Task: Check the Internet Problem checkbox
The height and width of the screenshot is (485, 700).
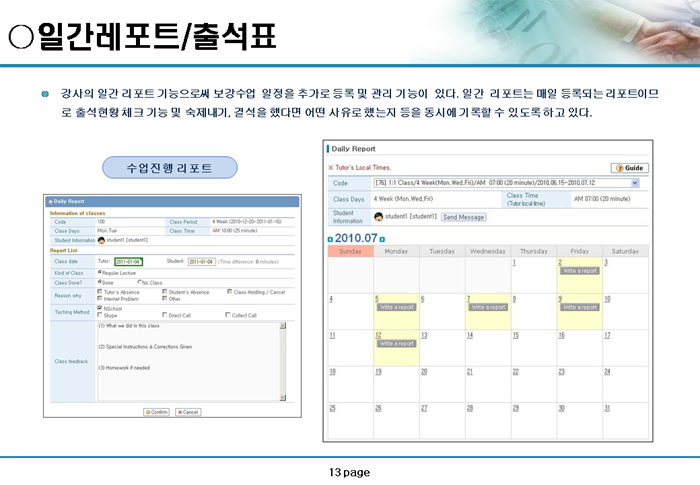Action: [100, 298]
